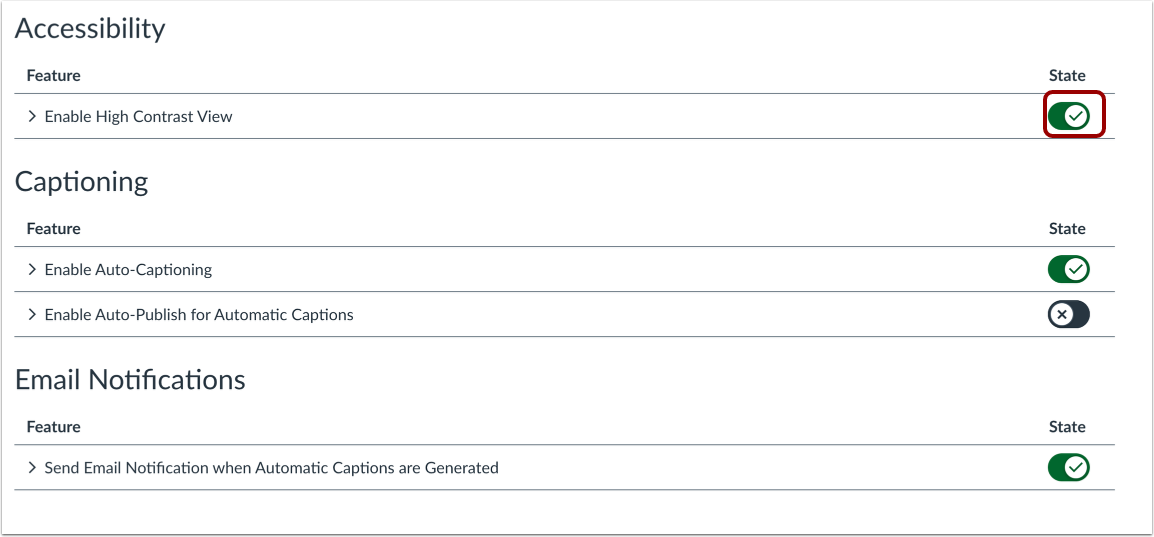Click State column header under Captioning
This screenshot has width=1154, height=537.
pyautogui.click(x=1067, y=229)
